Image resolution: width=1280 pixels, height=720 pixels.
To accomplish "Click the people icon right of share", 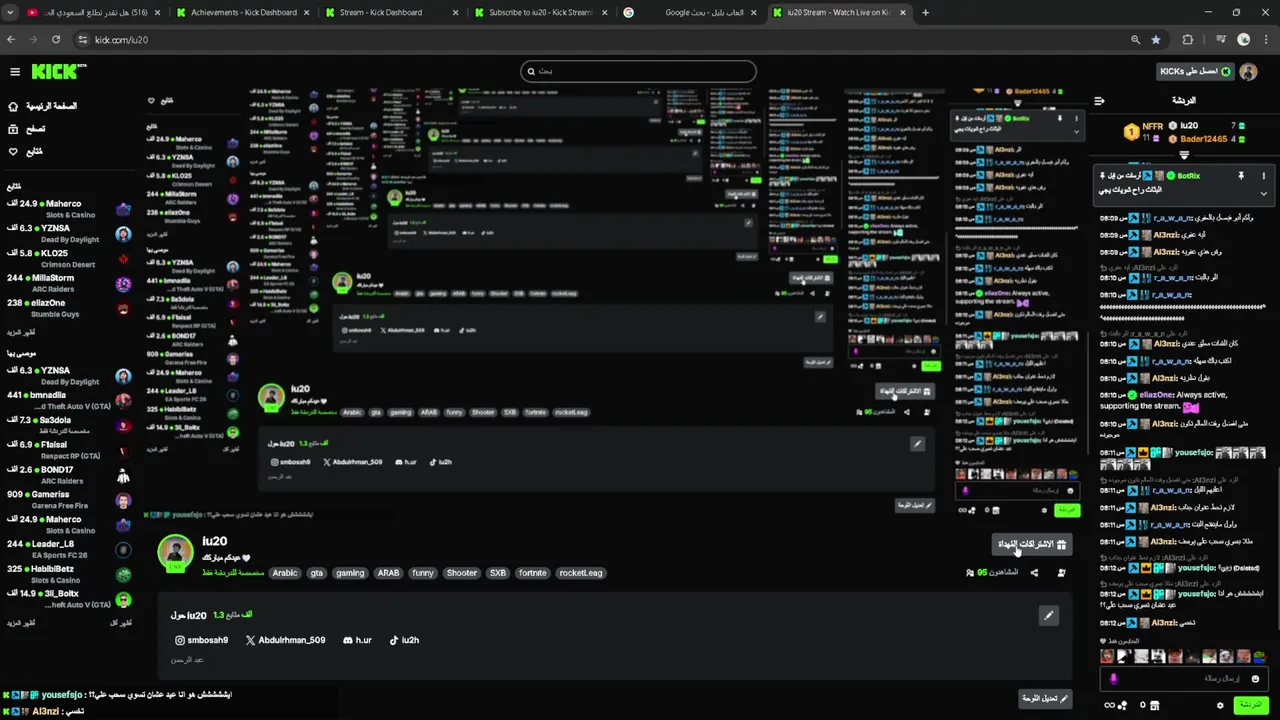I will [x=1061, y=573].
